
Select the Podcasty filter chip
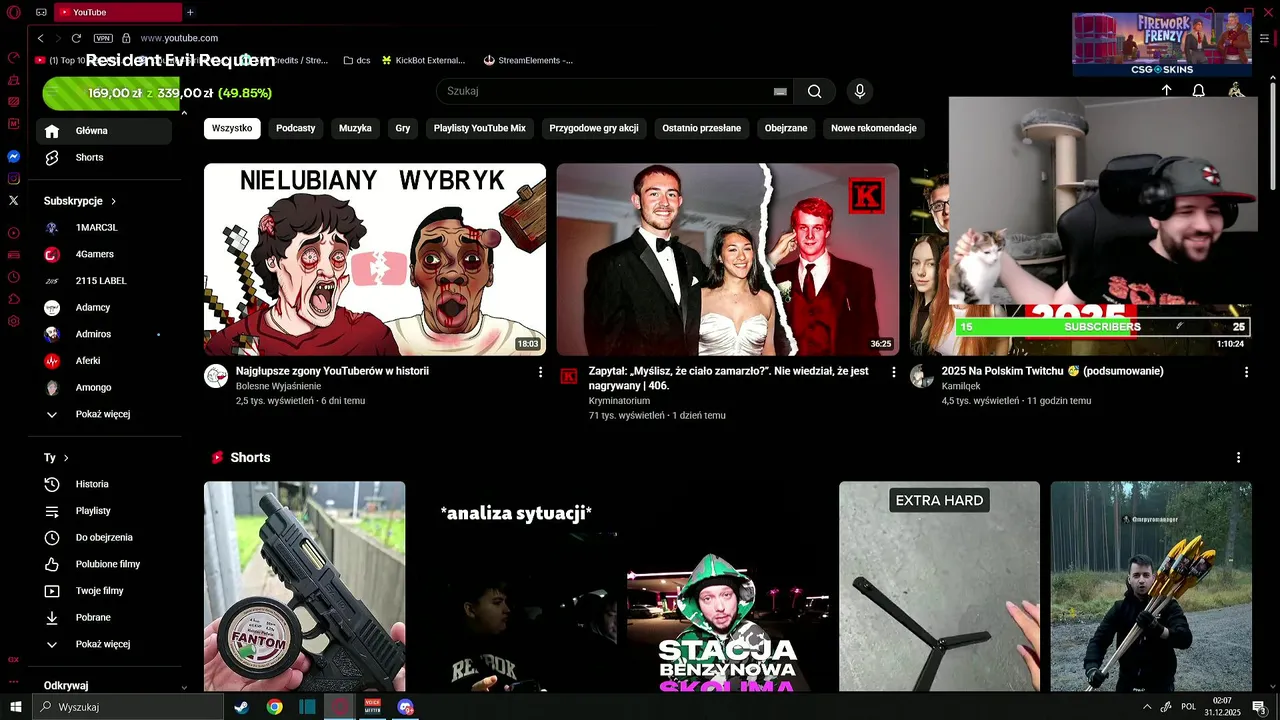296,128
